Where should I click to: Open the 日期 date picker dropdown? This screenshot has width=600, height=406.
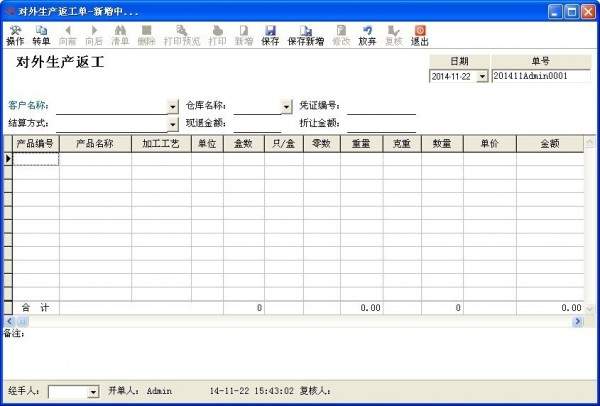coord(482,77)
